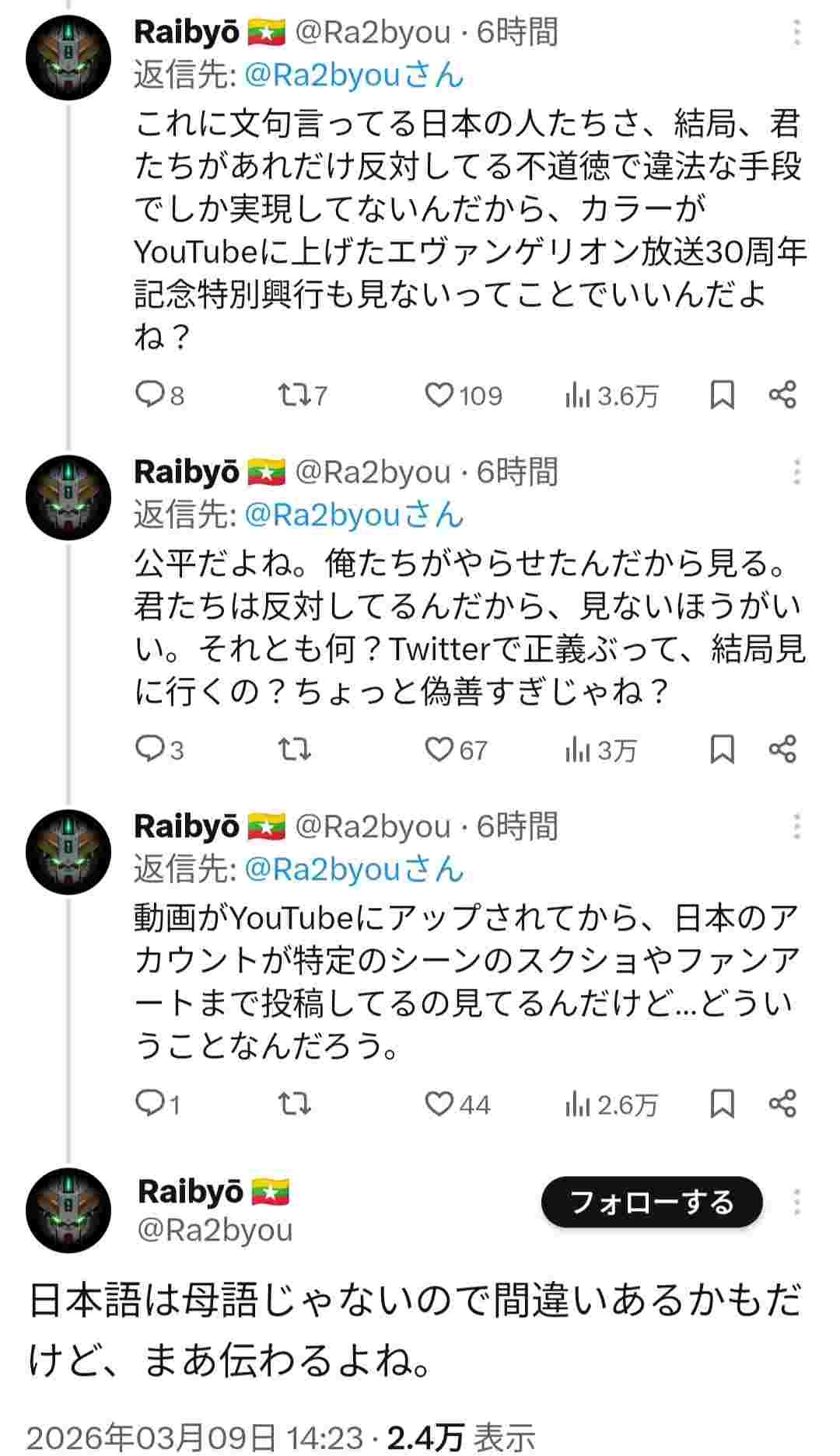
Task: Like the tweet with 44 likes
Action: 439,1104
